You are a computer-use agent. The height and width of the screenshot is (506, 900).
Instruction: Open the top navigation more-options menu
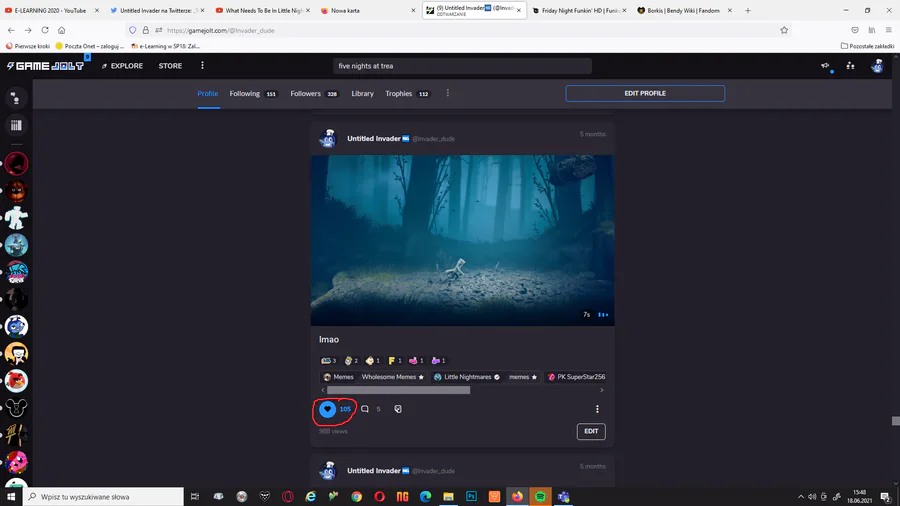[x=202, y=65]
